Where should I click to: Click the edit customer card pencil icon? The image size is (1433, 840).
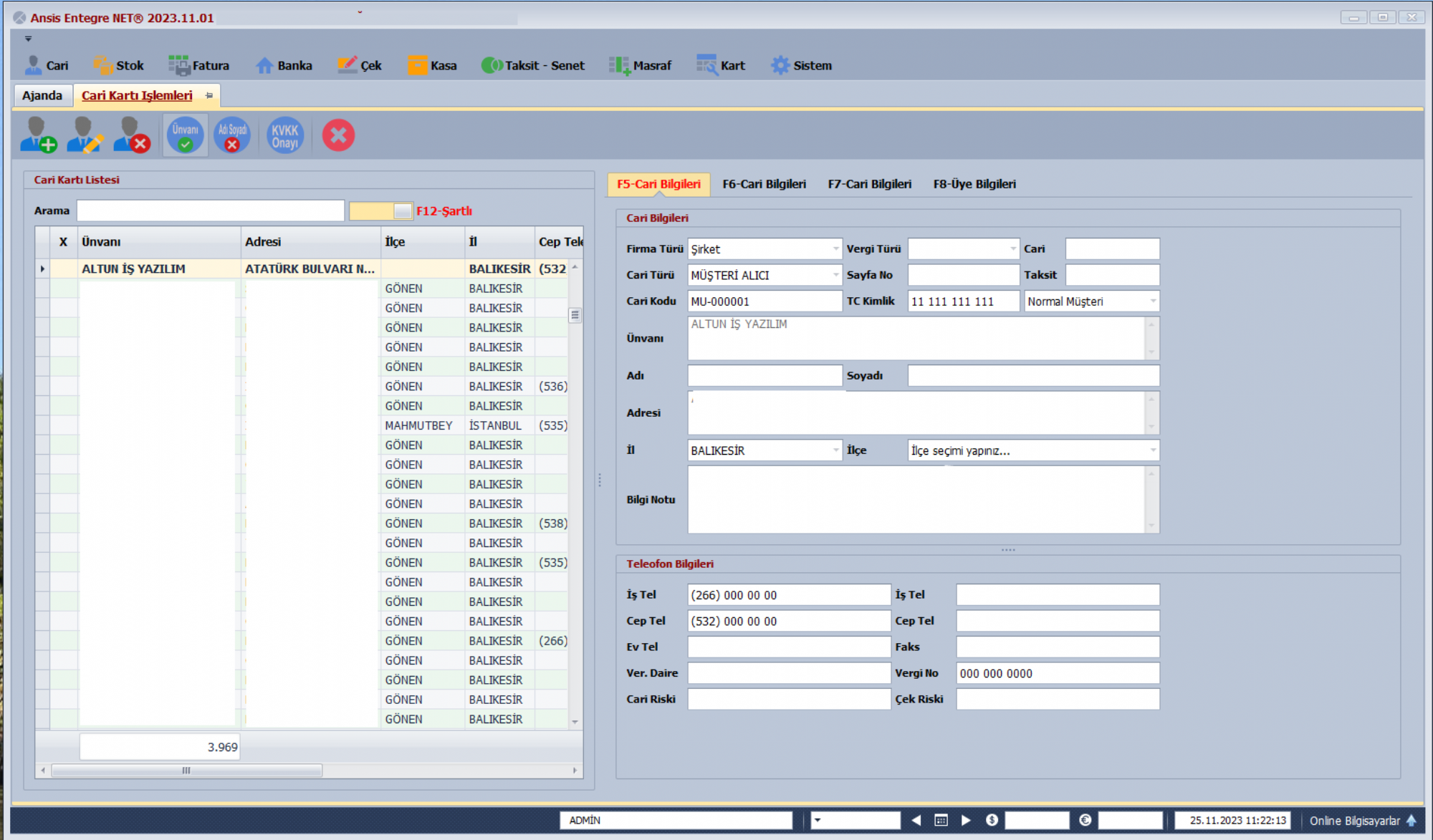pyautogui.click(x=85, y=135)
